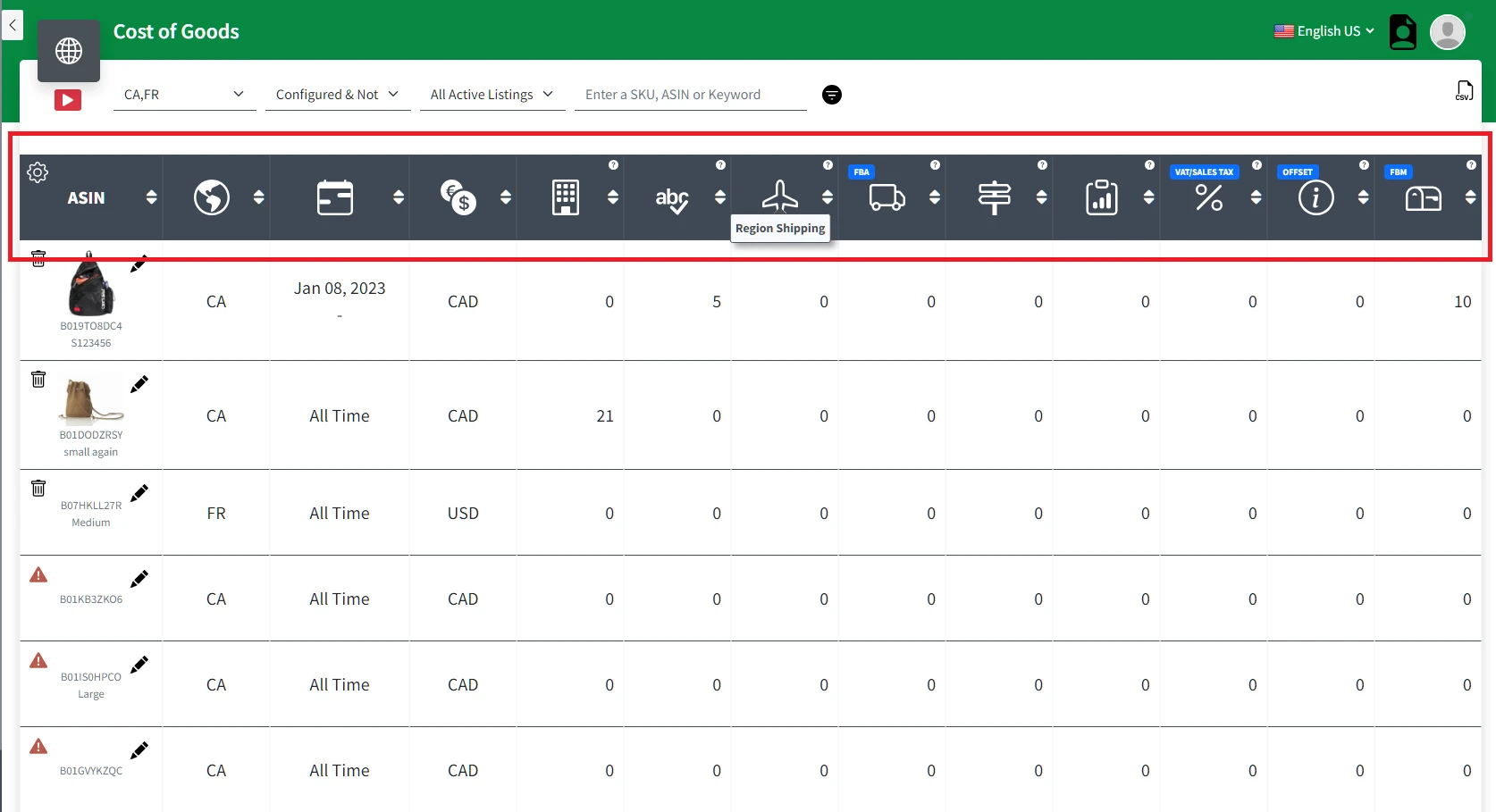Click the abc spellcheck column header
The height and width of the screenshot is (812, 1496).
pos(672,199)
